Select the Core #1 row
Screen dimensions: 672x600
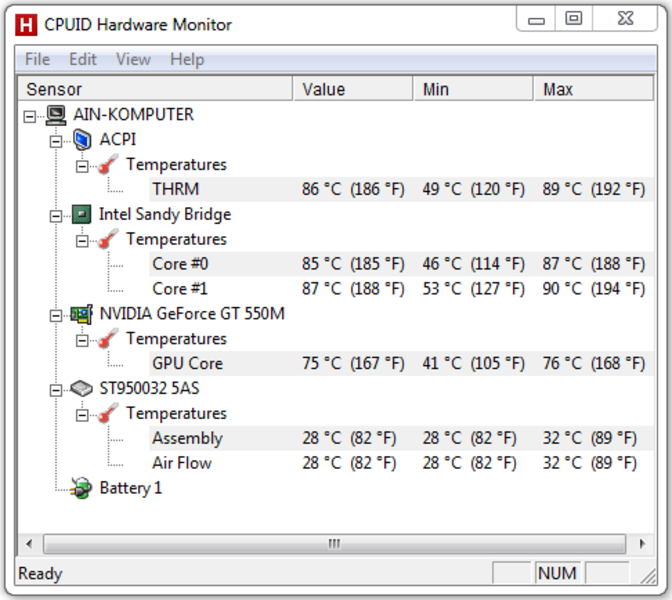(x=401, y=289)
